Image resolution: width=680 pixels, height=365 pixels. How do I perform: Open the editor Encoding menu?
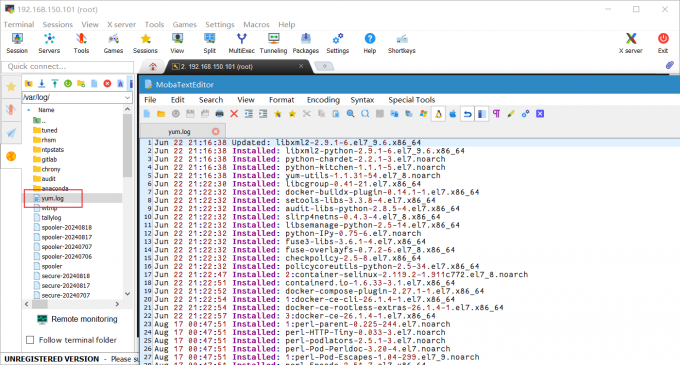point(323,100)
